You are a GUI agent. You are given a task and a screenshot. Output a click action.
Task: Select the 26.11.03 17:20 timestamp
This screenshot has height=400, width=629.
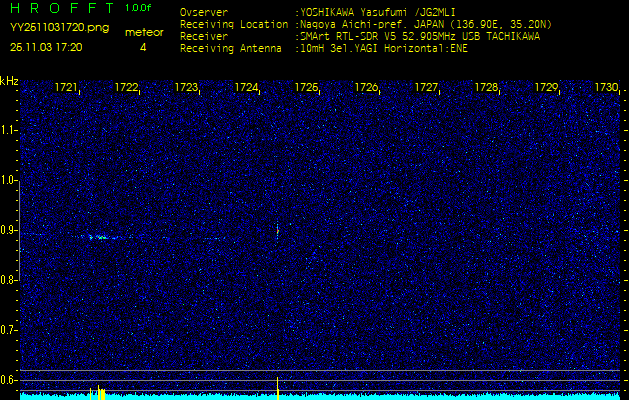click(x=46, y=47)
